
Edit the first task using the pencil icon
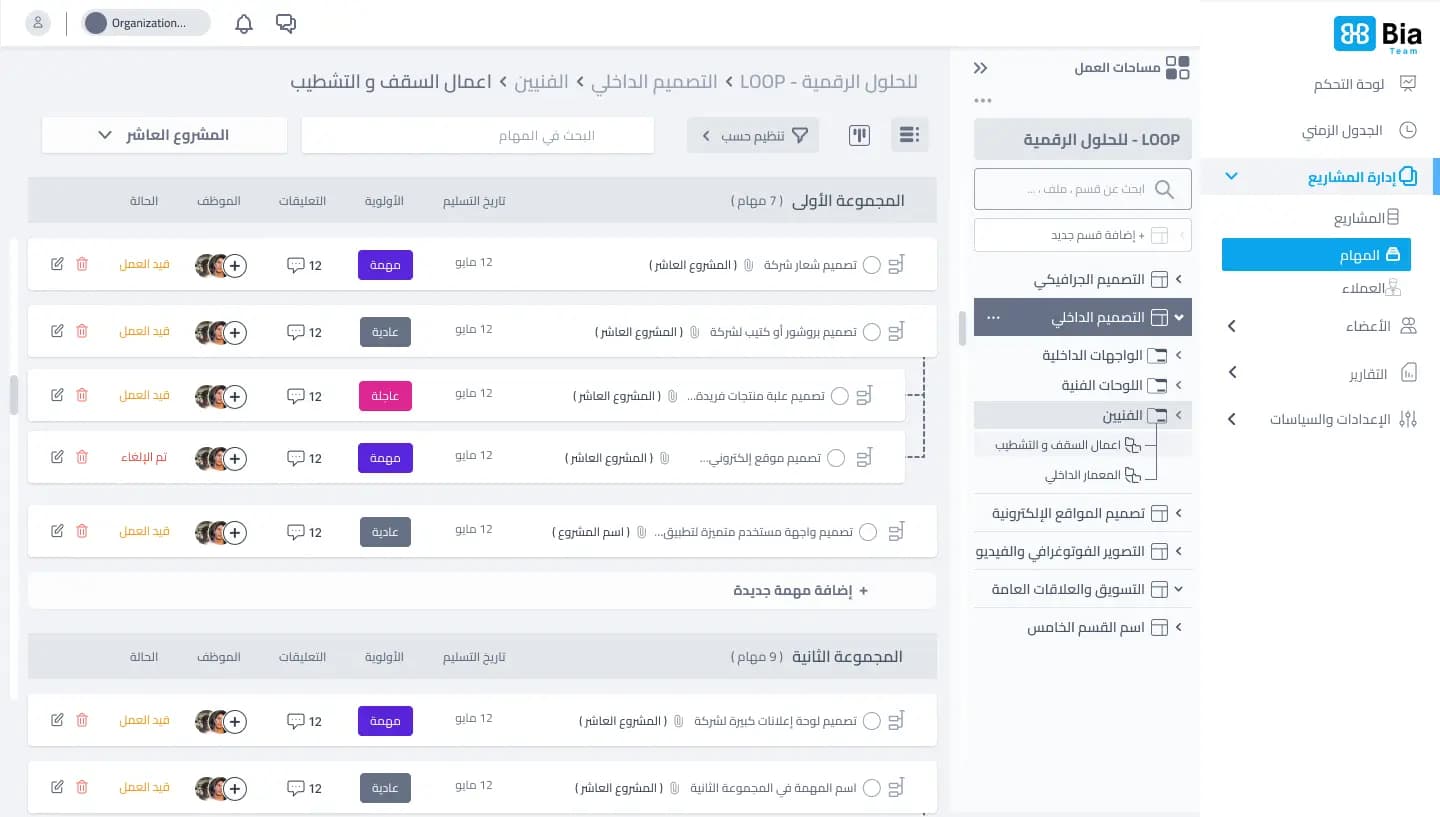[57, 264]
